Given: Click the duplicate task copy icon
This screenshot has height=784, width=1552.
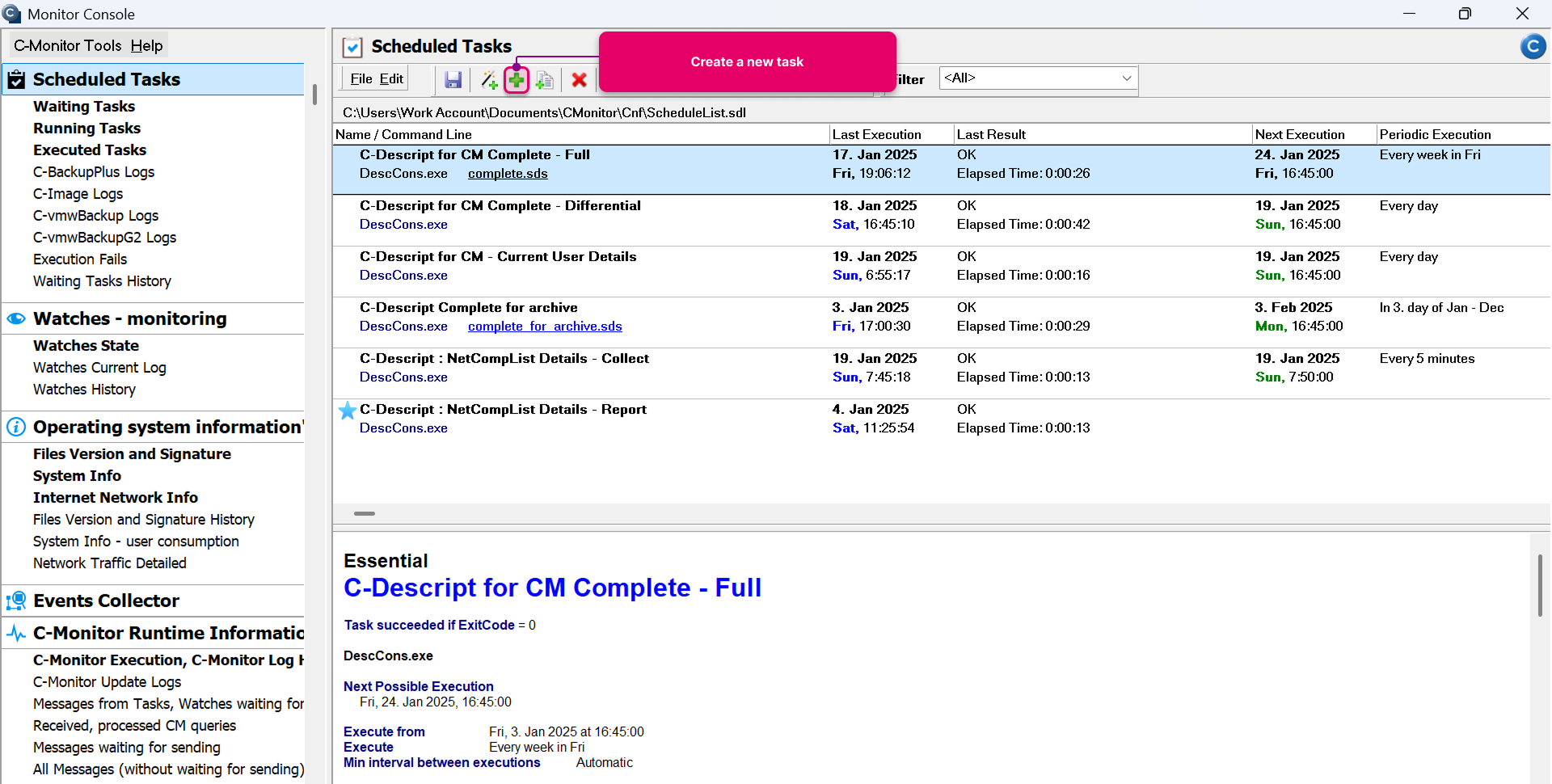Looking at the screenshot, I should [545, 79].
